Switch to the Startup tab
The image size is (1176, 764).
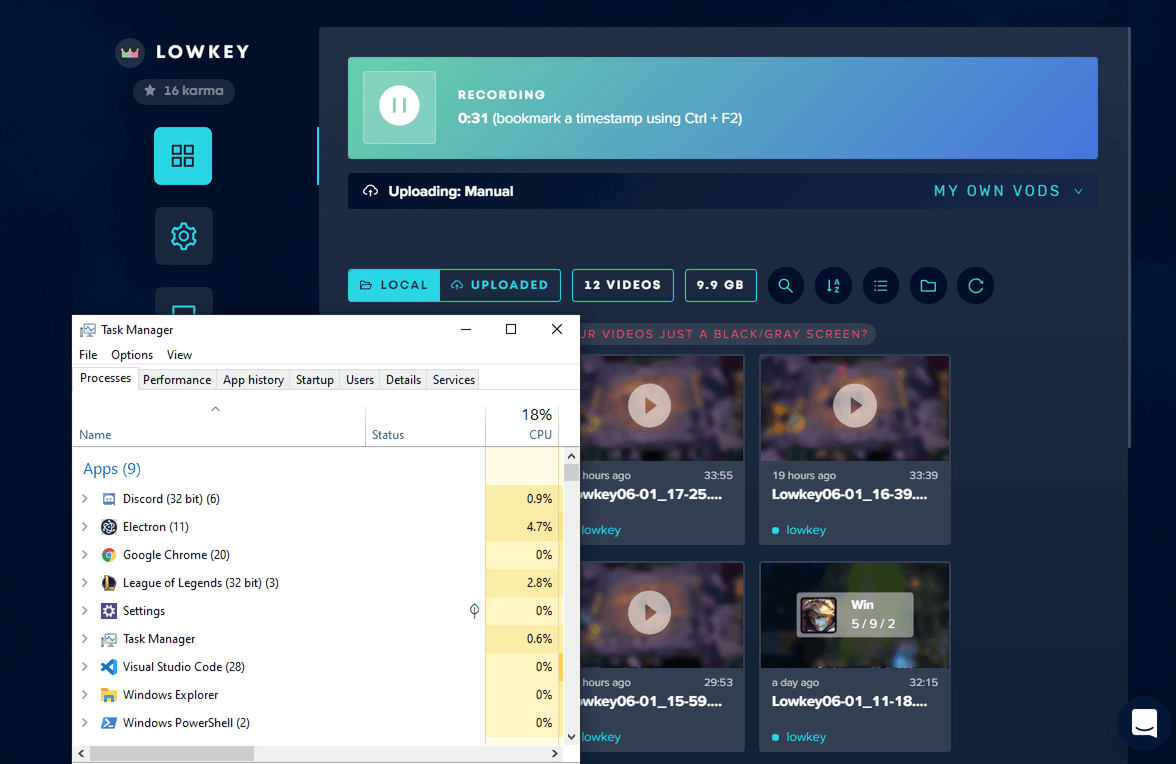pyautogui.click(x=315, y=380)
